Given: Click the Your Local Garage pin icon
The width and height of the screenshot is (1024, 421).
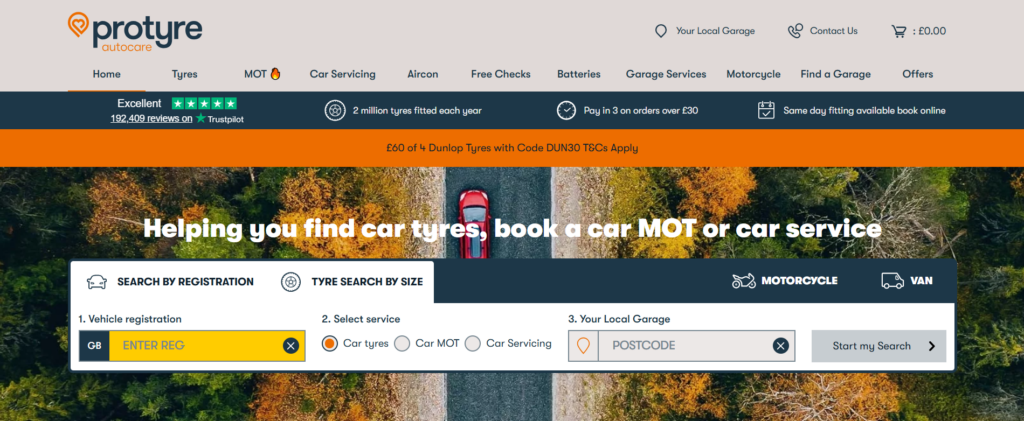Looking at the screenshot, I should pos(661,31).
